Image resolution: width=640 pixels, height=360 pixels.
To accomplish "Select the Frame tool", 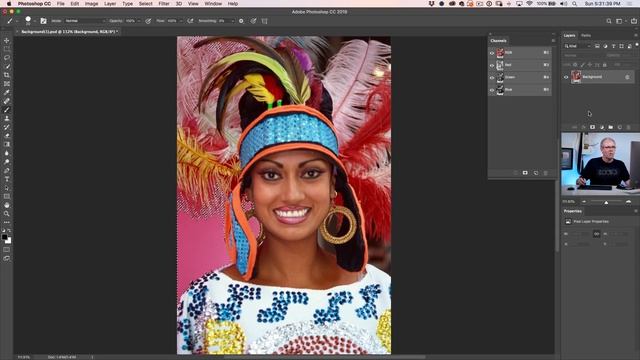I will click(7, 84).
